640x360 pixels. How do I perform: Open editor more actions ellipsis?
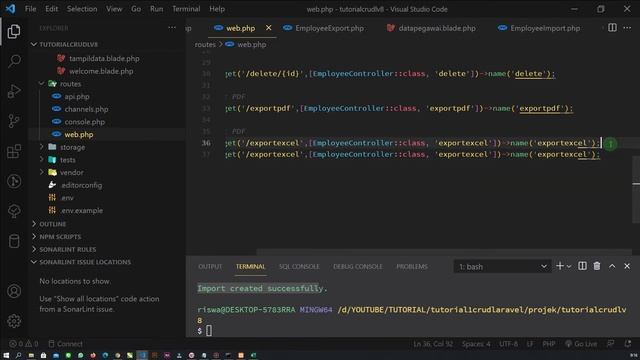click(627, 27)
